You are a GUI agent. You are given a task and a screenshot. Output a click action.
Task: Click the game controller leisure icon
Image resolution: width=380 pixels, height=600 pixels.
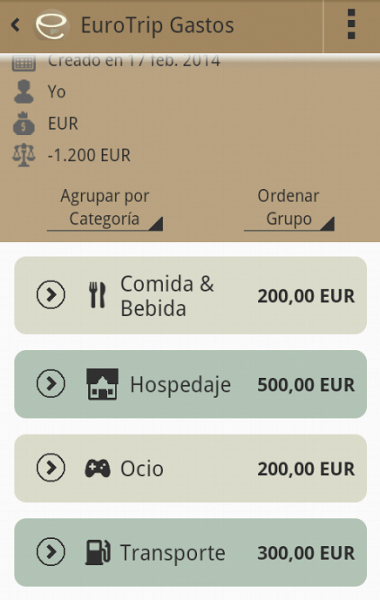coord(98,468)
